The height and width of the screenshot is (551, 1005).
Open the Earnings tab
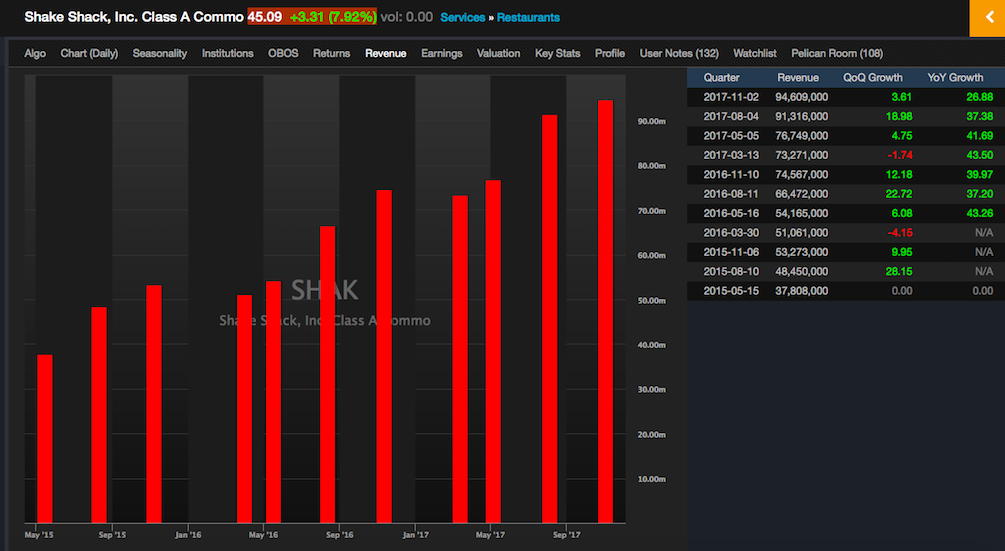(x=442, y=53)
